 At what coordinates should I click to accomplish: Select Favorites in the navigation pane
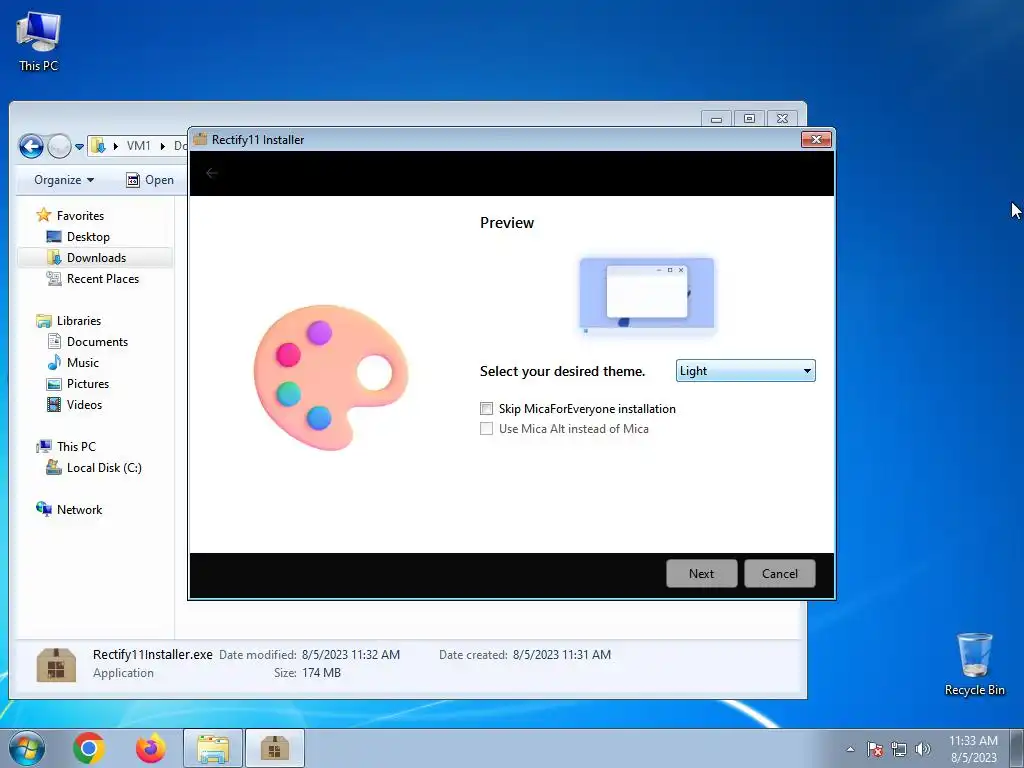pos(80,216)
